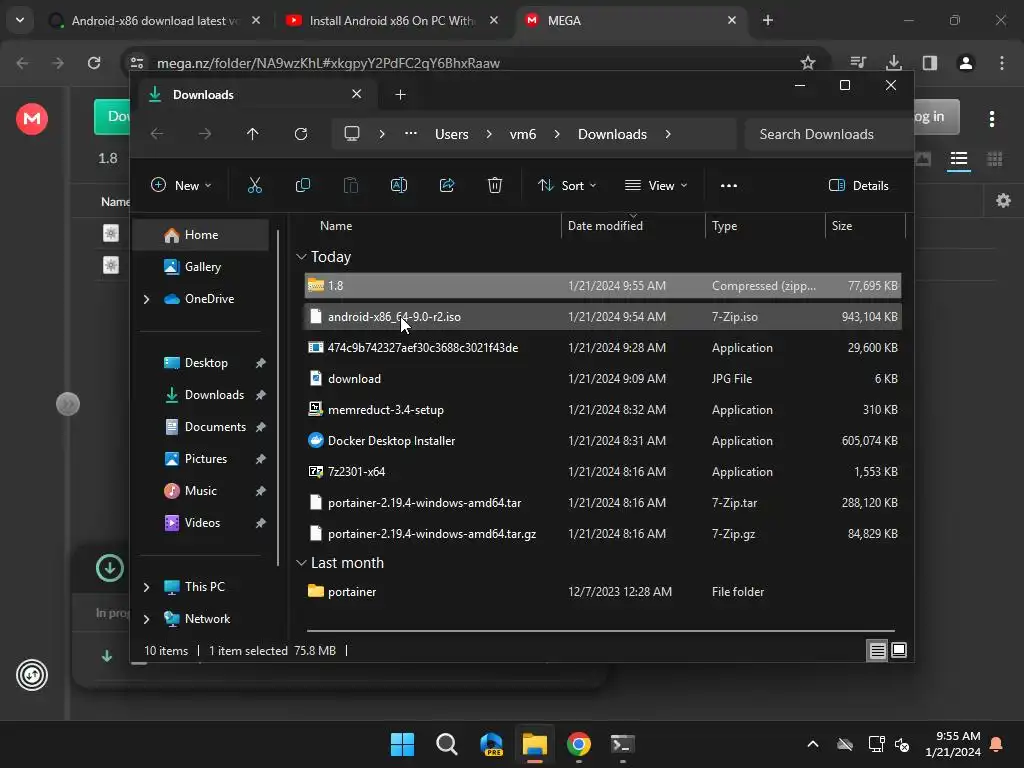Click Users in the breadcrumb path
Image resolution: width=1024 pixels, height=768 pixels.
452,134
